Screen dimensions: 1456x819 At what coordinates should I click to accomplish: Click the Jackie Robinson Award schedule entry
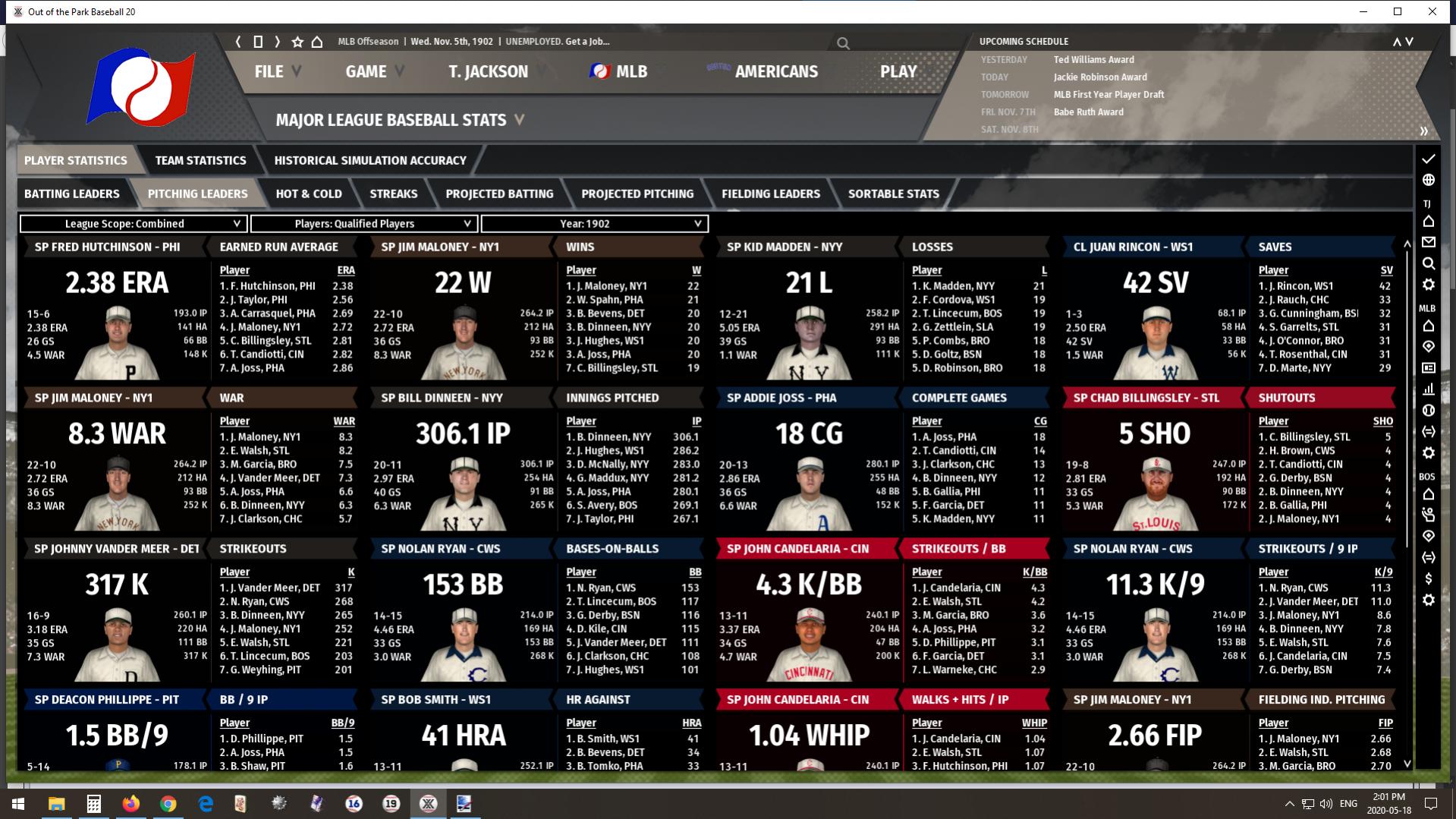pyautogui.click(x=1100, y=77)
